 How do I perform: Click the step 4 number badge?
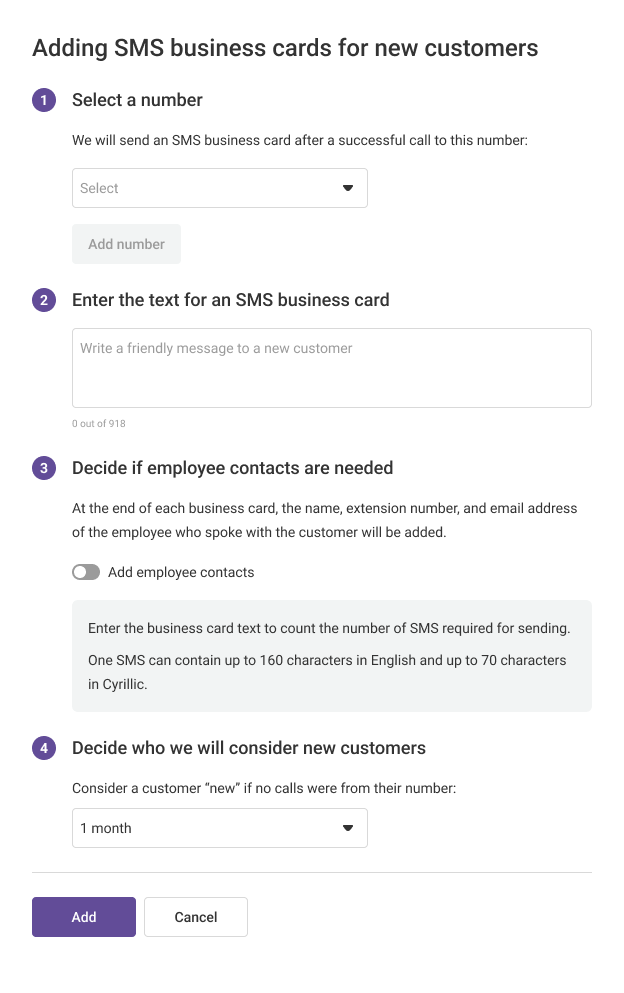44,748
